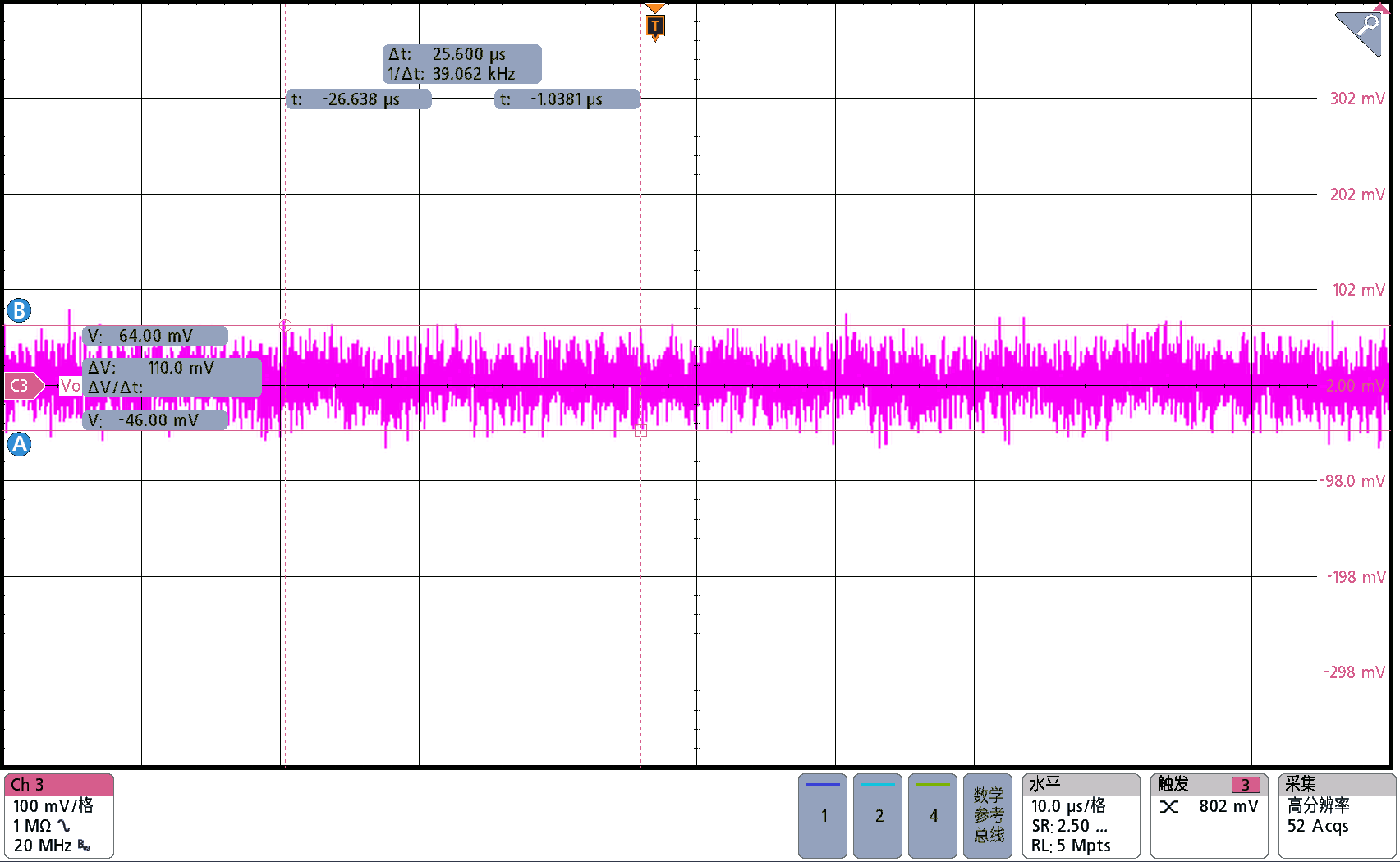The height and width of the screenshot is (862, 1400).
Task: Click the Δt 25.600 µs cursor readout
Action: [462, 64]
